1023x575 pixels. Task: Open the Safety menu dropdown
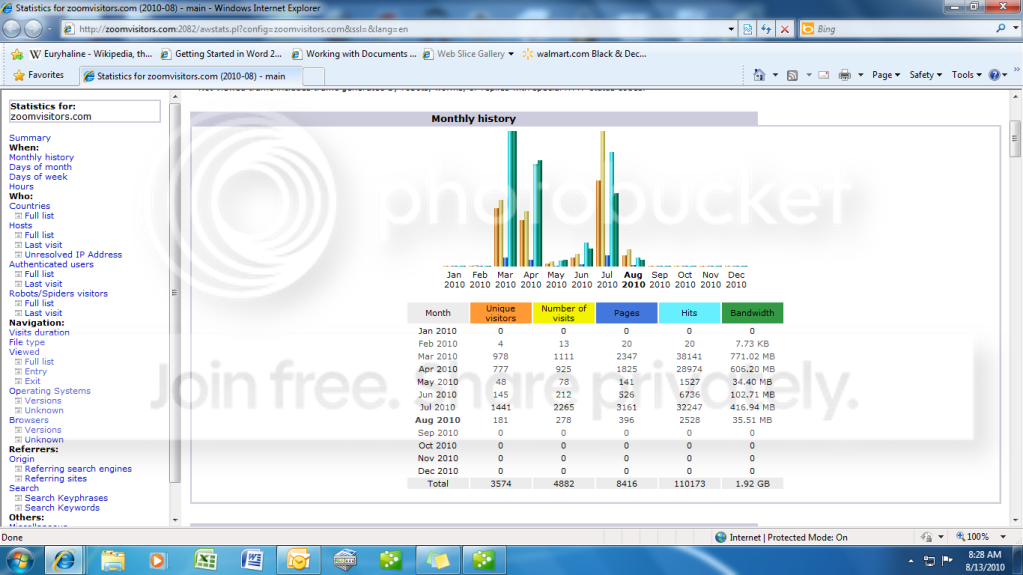pos(925,75)
